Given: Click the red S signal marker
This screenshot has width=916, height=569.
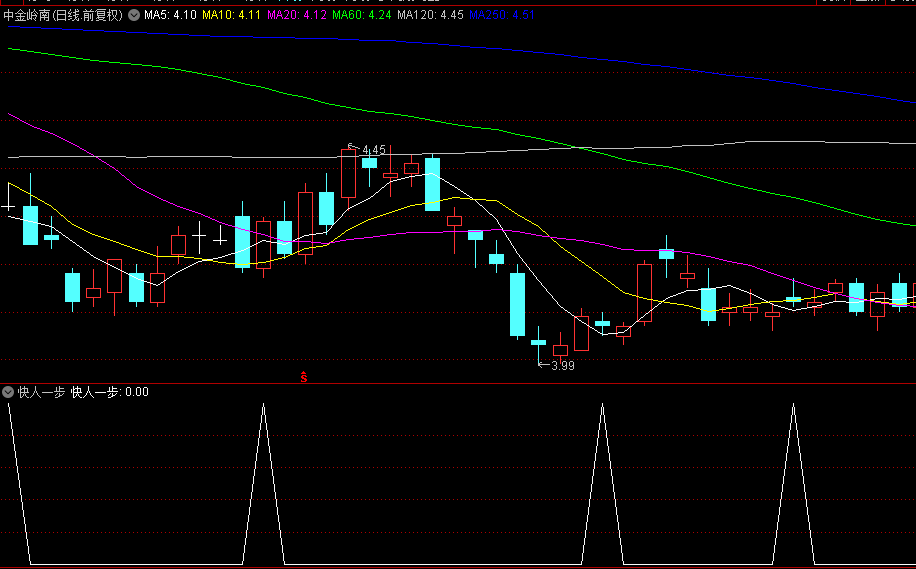Looking at the screenshot, I should 304,377.
